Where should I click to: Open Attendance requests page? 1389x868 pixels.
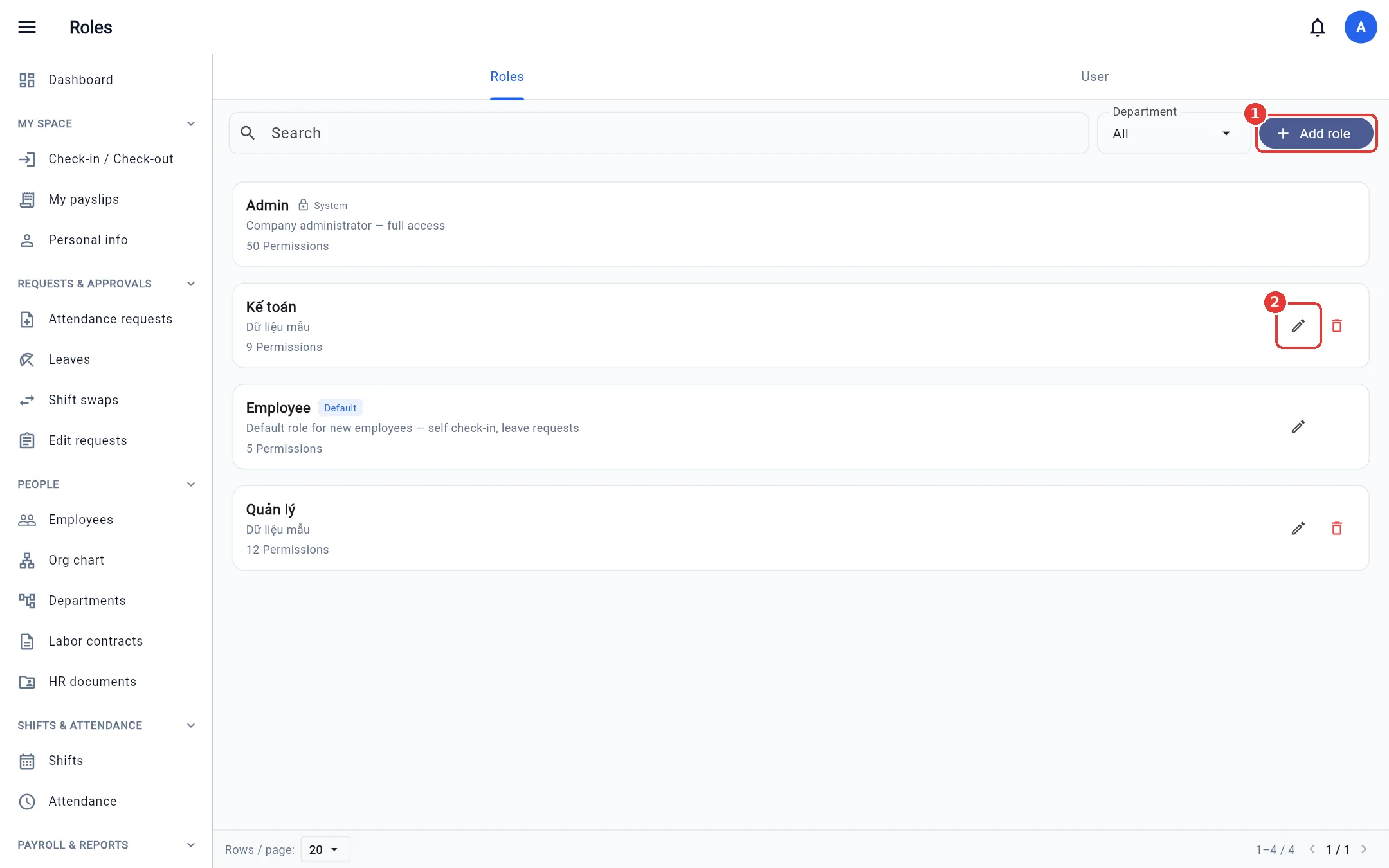[106, 319]
